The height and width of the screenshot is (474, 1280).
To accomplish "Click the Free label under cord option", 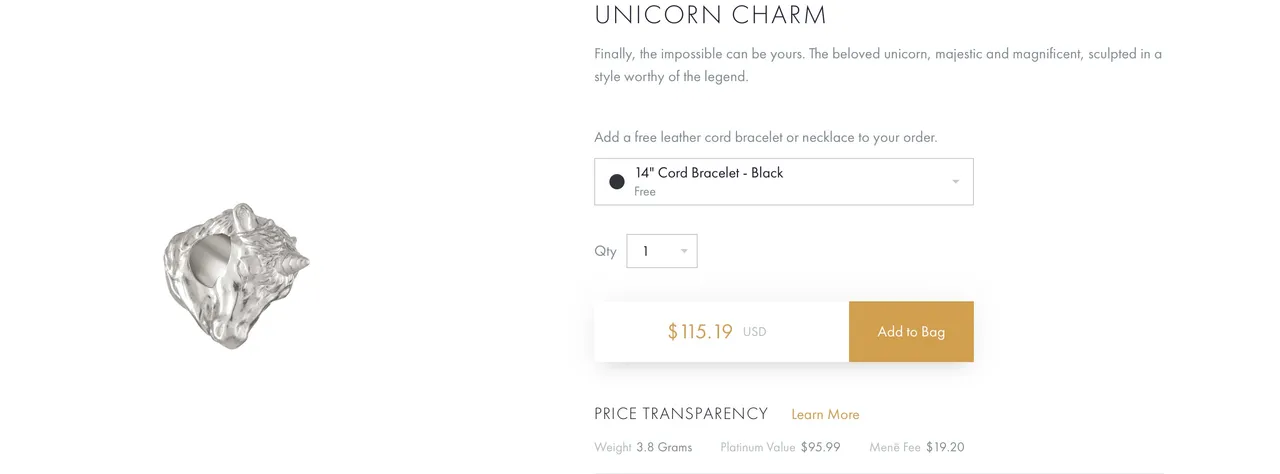I will pos(645,192).
